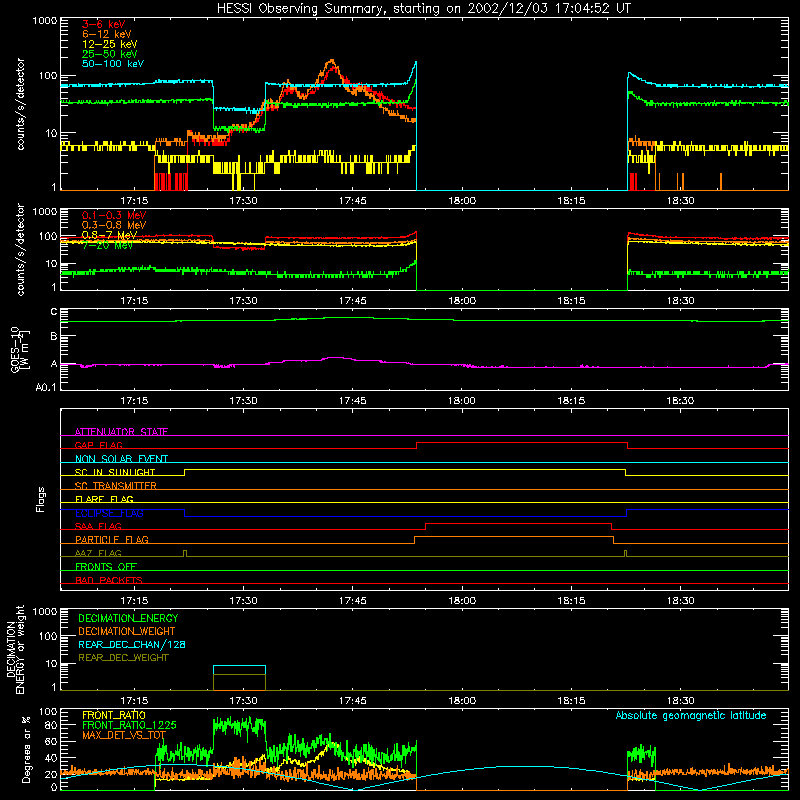
Task: Click the REAR_DEC_WEIGHT legend label
Action: pyautogui.click(x=123, y=658)
